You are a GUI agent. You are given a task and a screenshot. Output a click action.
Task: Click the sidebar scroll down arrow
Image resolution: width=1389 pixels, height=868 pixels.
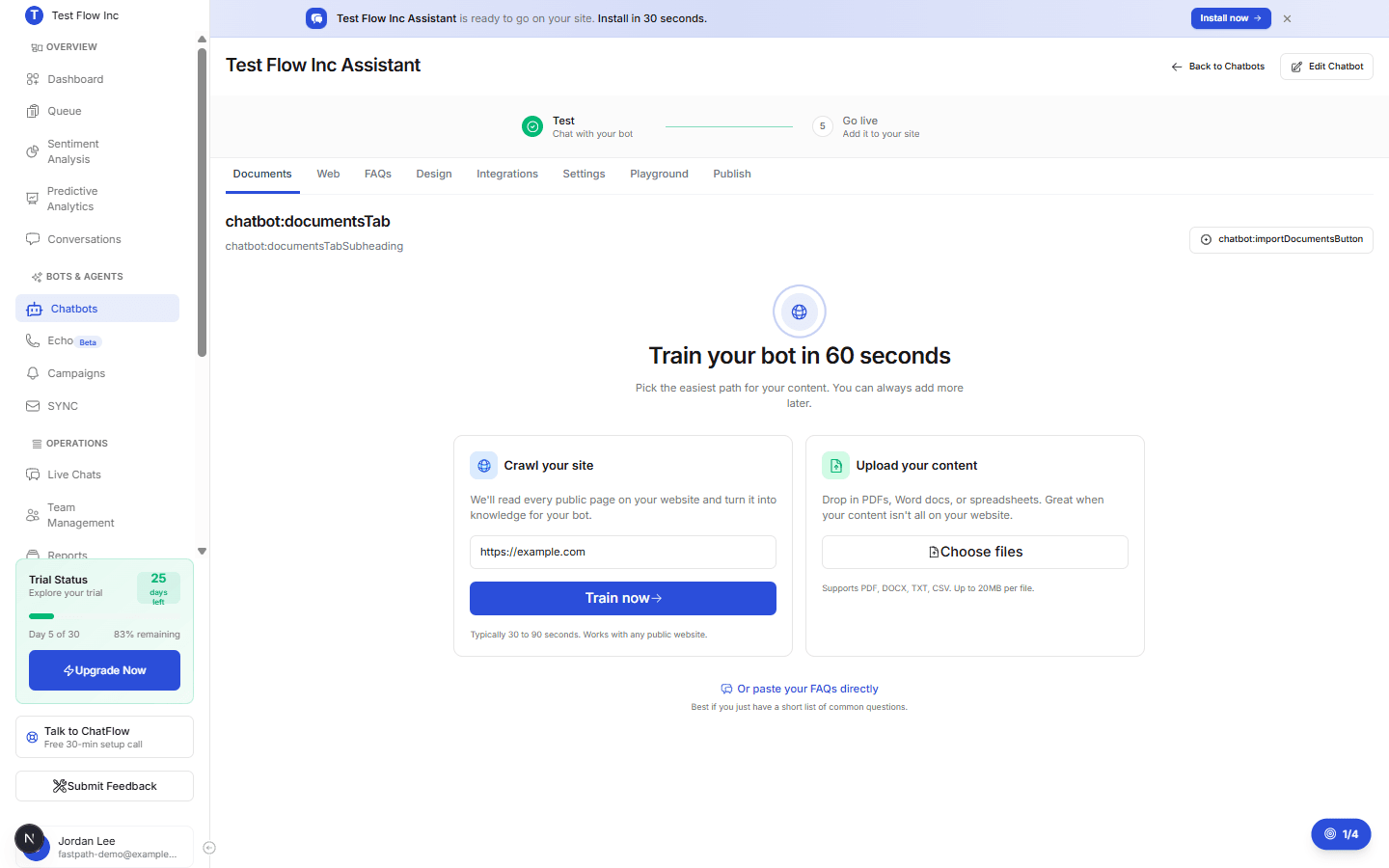point(202,552)
